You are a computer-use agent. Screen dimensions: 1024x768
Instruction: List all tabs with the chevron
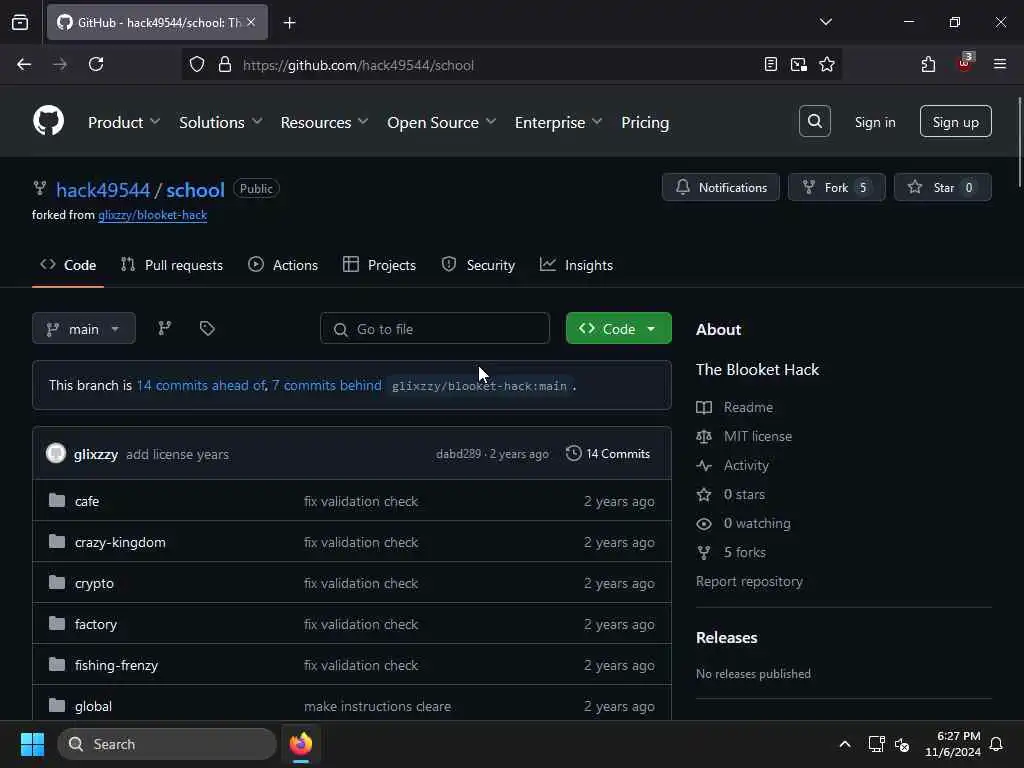tap(825, 22)
